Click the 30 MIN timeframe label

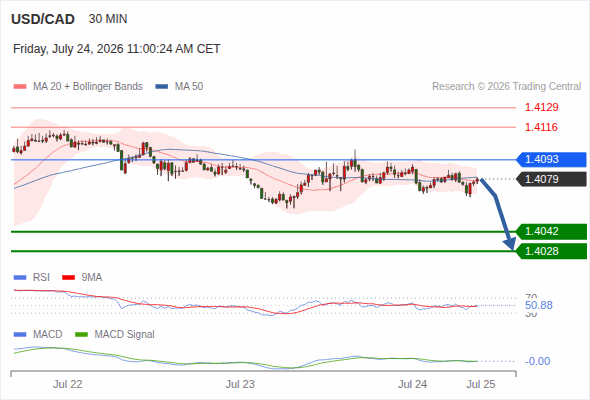pyautogui.click(x=108, y=19)
